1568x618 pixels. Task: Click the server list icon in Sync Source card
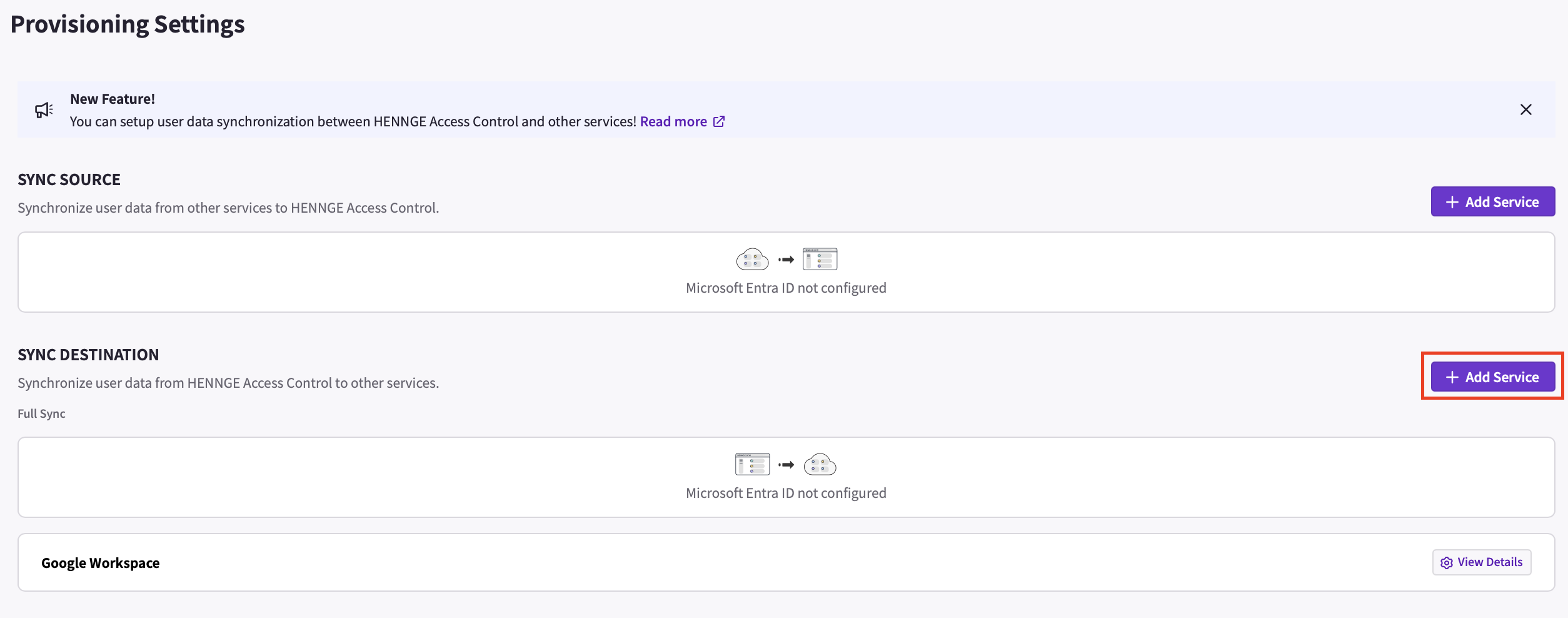tap(820, 259)
